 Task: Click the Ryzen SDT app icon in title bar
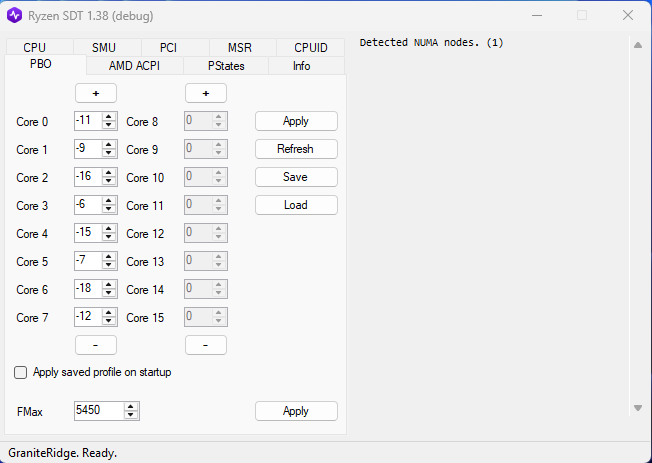(16, 15)
